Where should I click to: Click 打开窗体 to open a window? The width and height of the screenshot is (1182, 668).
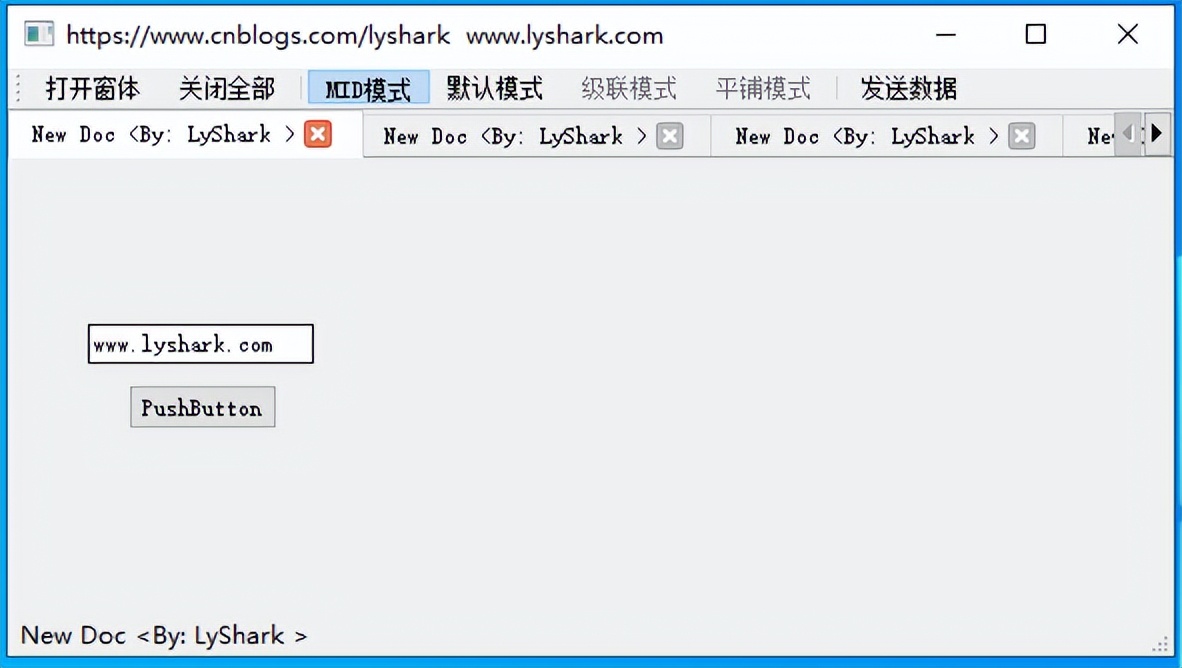pyautogui.click(x=93, y=89)
